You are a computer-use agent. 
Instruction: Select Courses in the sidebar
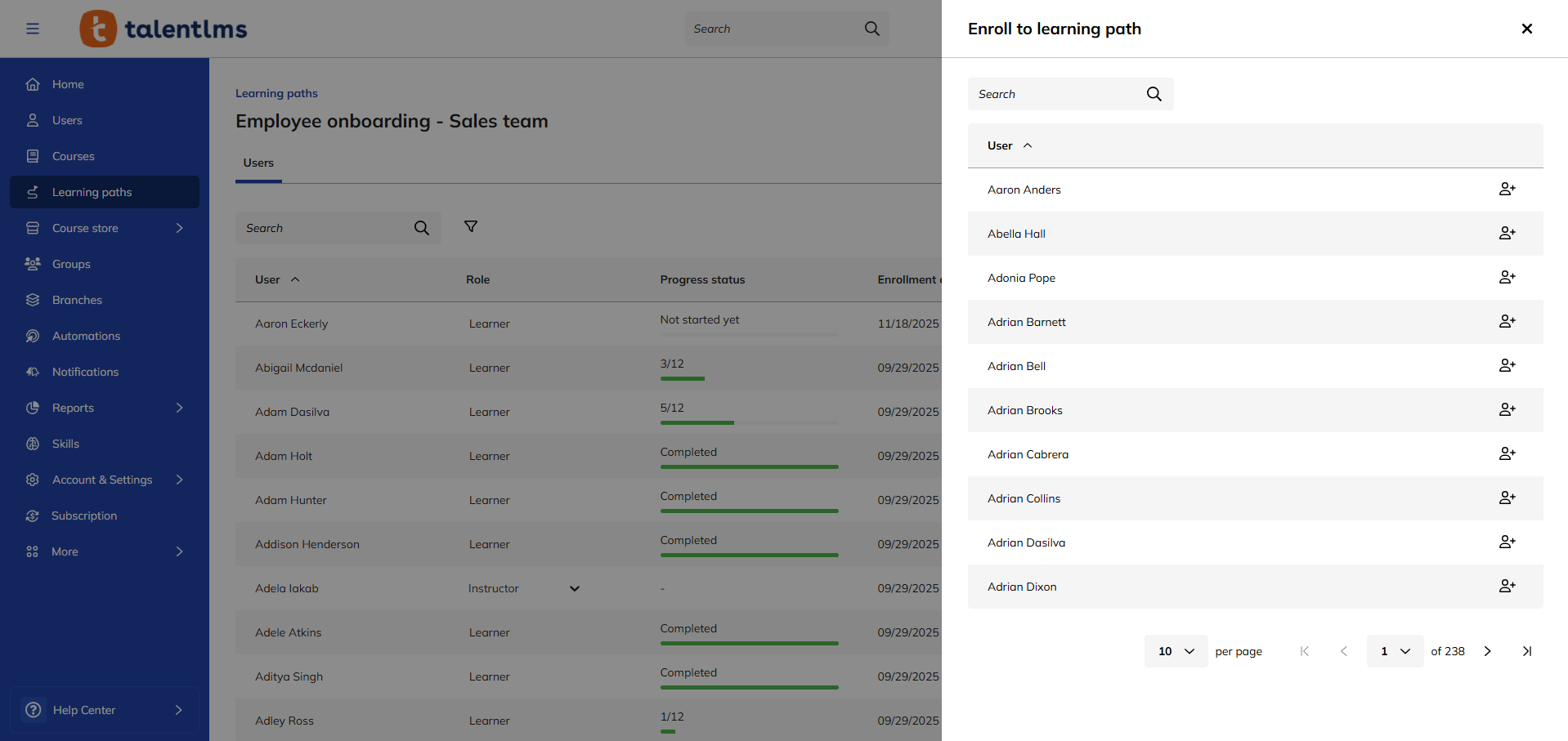(74, 155)
